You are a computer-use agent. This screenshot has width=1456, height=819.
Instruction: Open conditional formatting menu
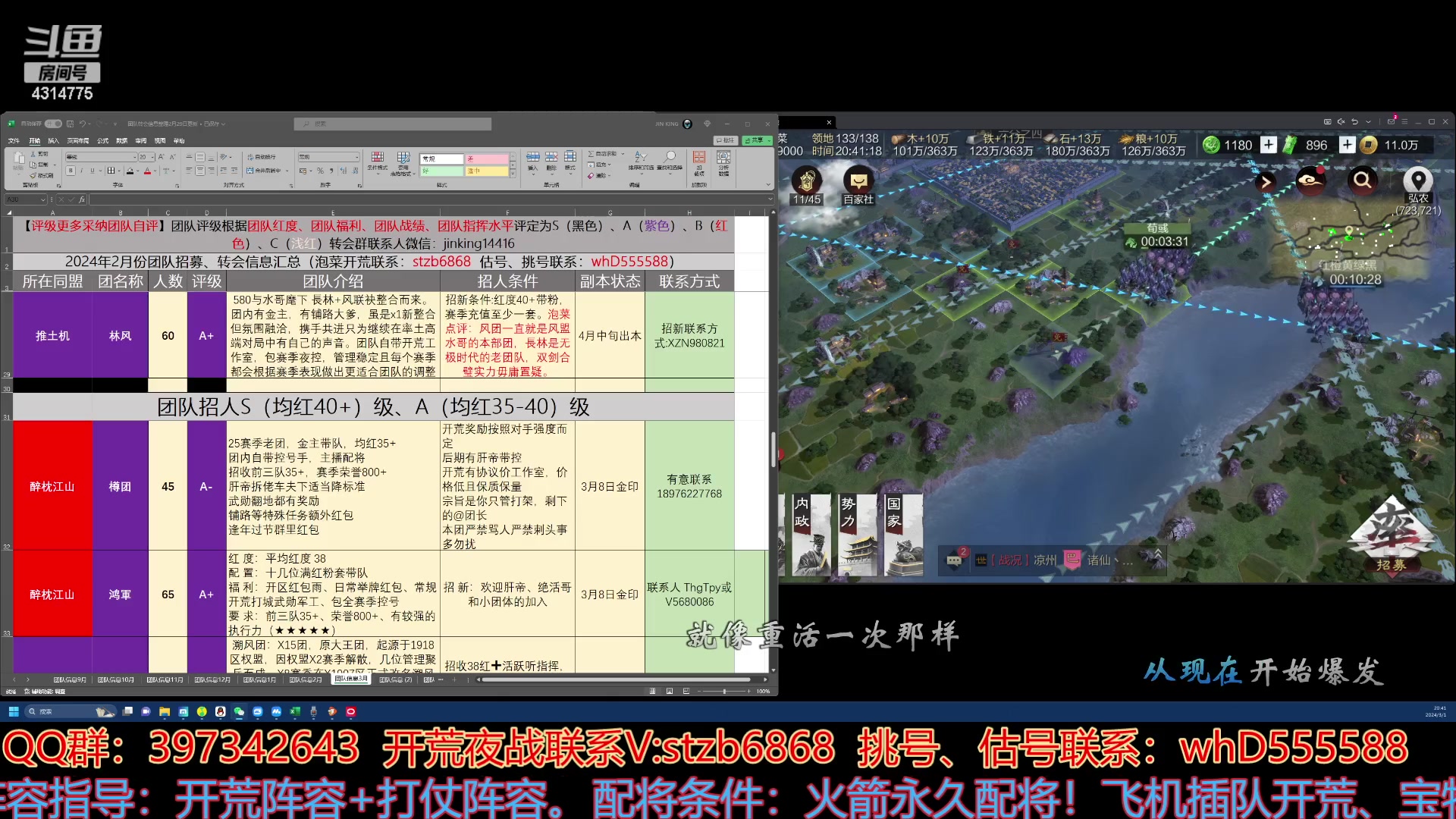pyautogui.click(x=378, y=162)
